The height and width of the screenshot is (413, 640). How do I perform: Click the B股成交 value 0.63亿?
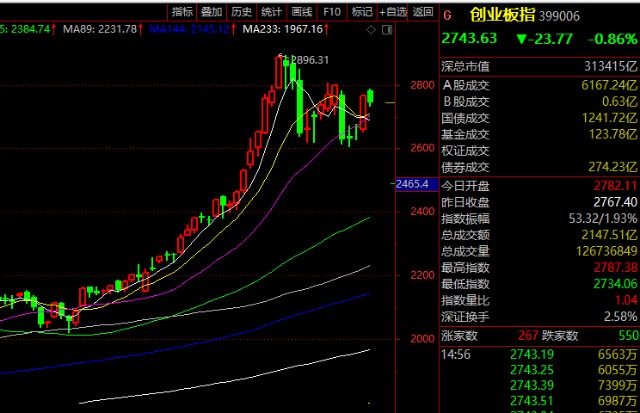(619, 101)
